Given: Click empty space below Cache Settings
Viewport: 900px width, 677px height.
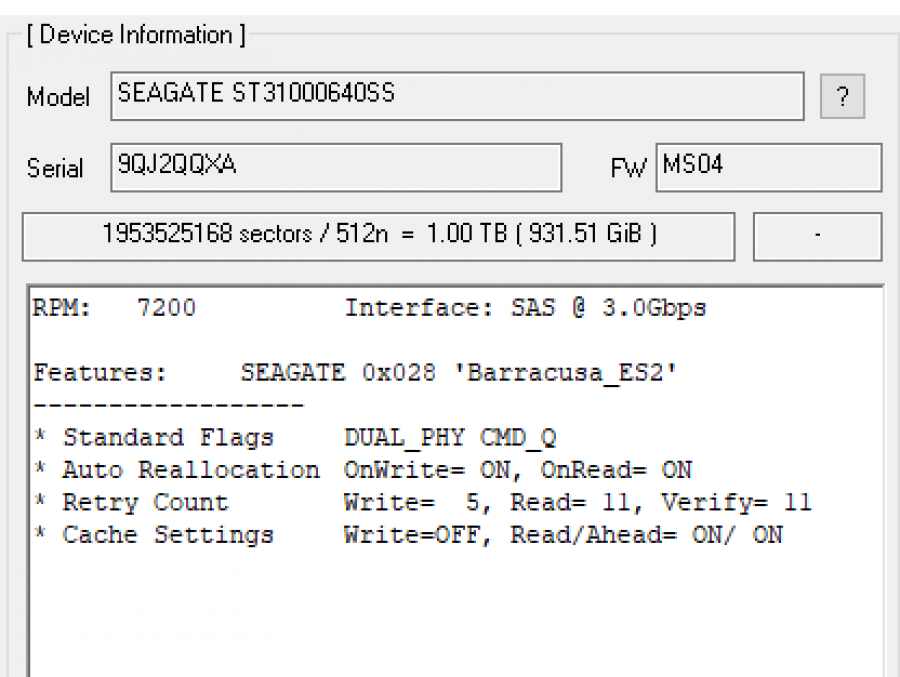Looking at the screenshot, I should (450, 610).
